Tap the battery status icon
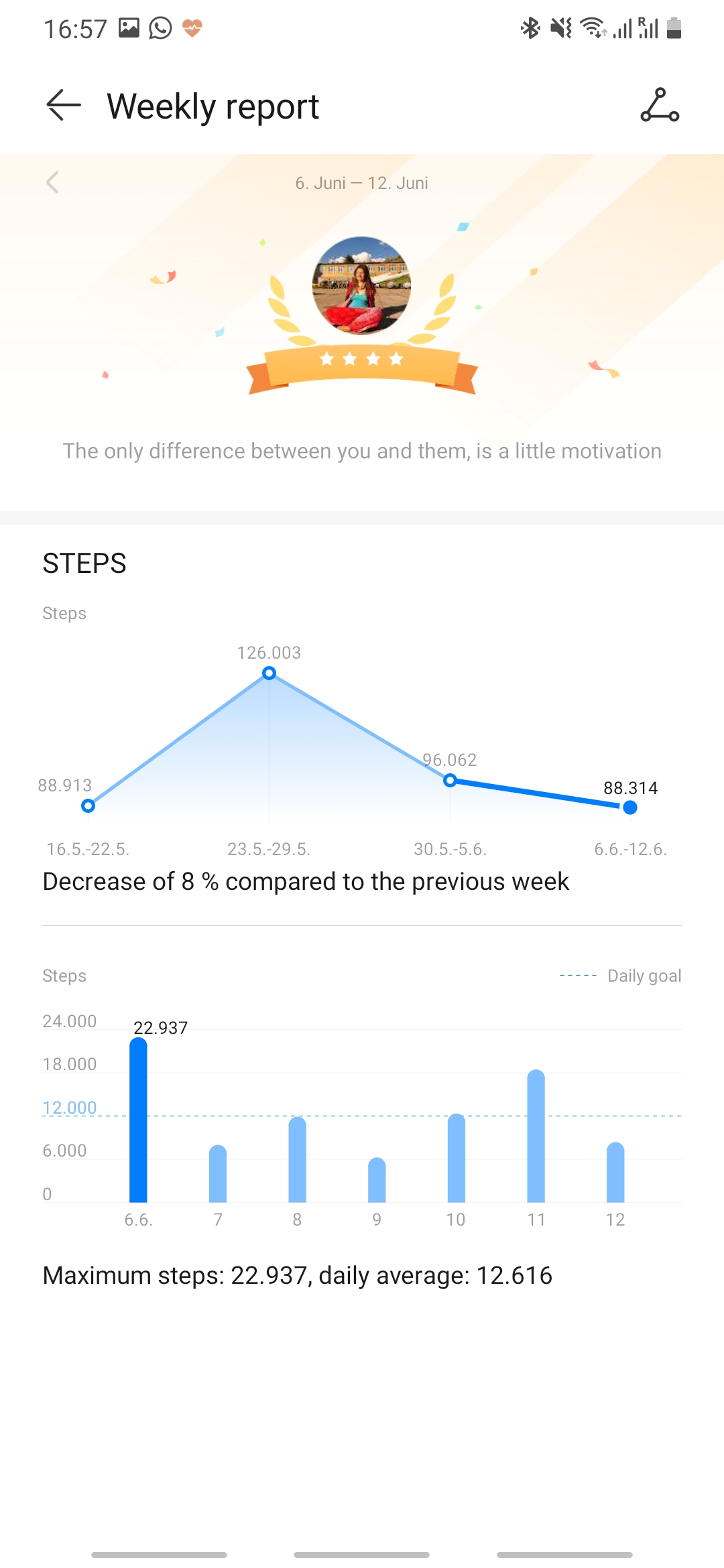 point(674,28)
